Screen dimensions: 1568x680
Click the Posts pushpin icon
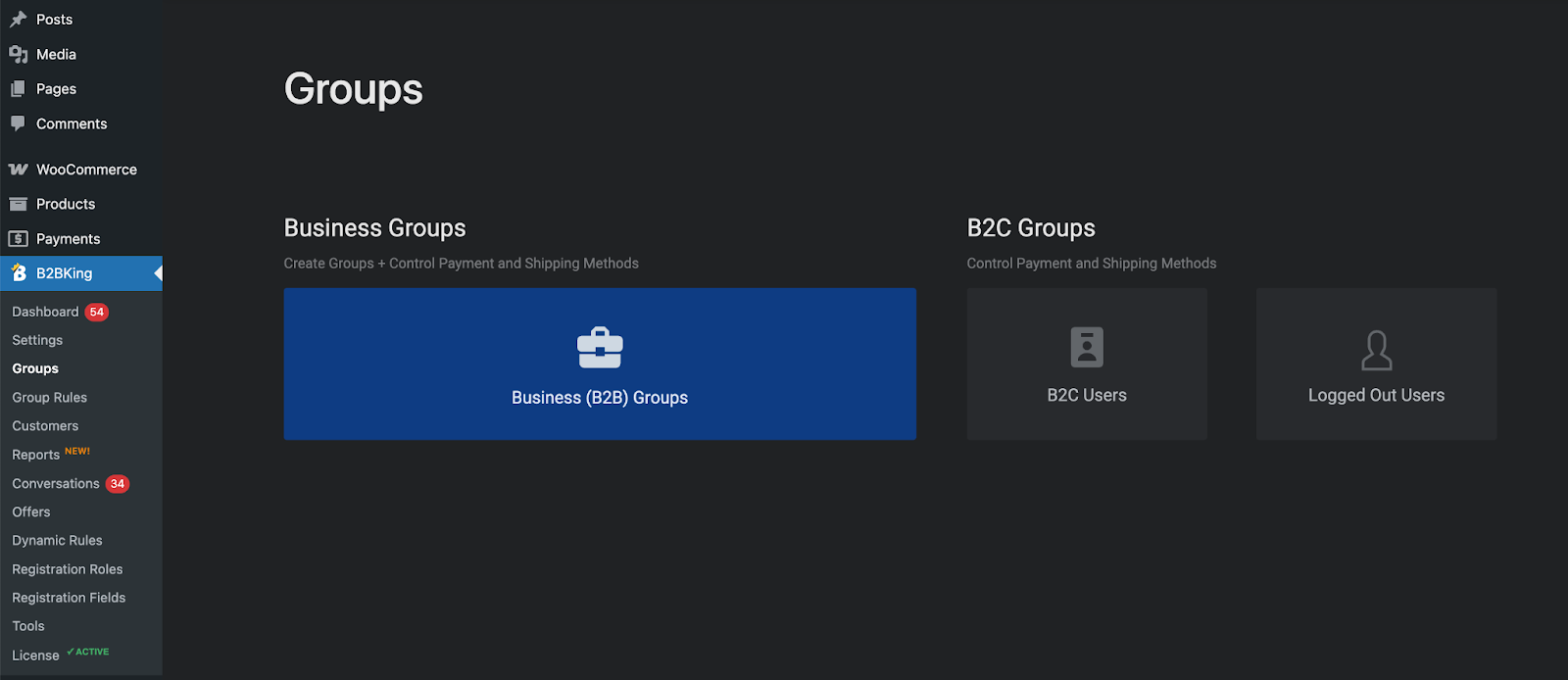(19, 20)
